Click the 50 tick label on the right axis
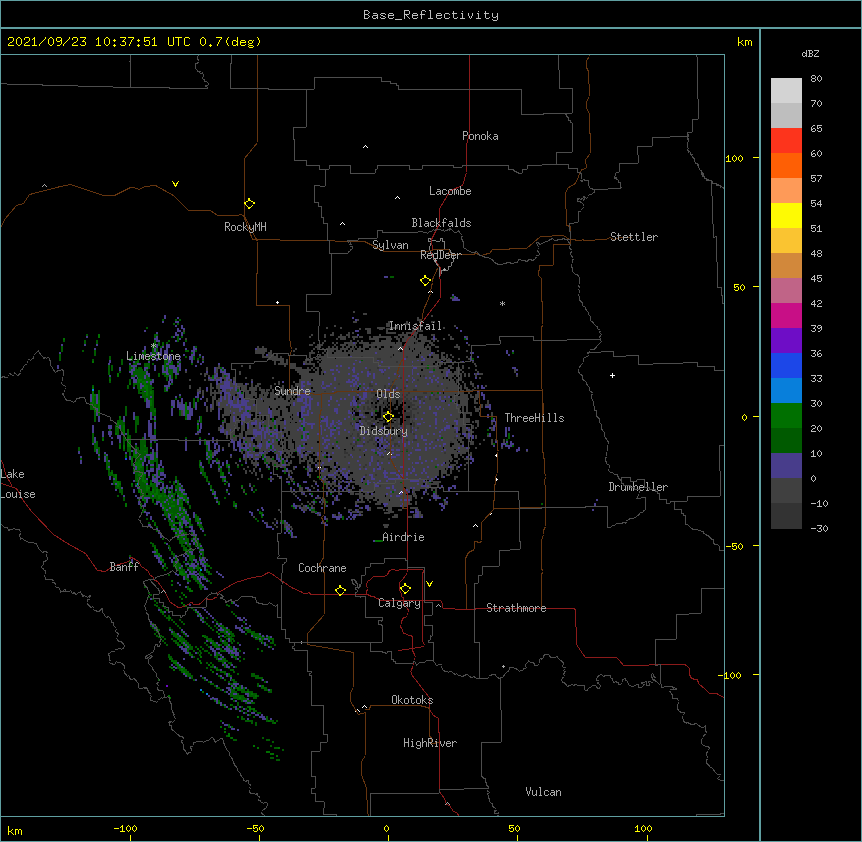Viewport: 862px width, 842px height. [739, 287]
